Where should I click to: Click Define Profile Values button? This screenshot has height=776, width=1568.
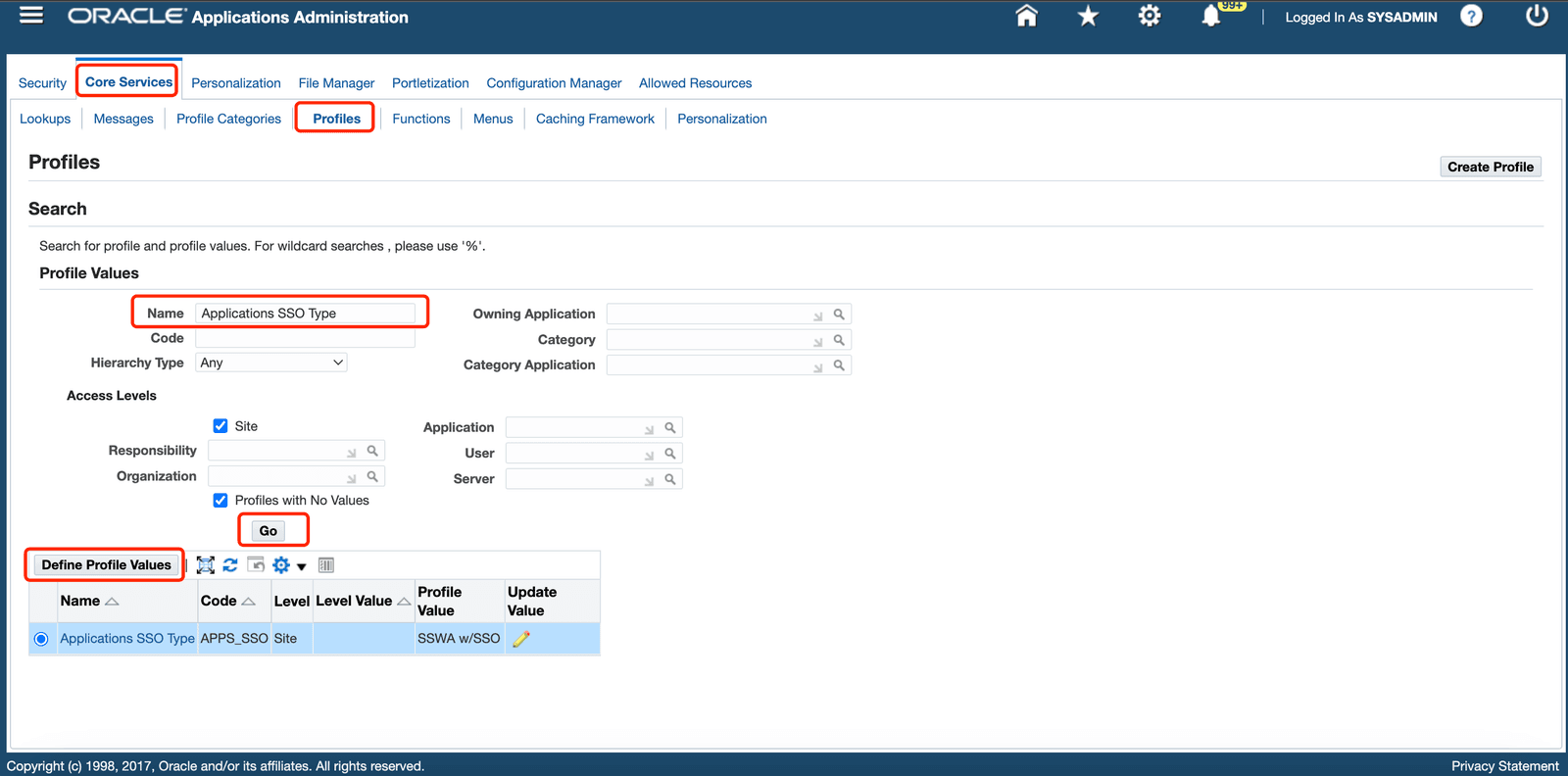click(x=106, y=565)
